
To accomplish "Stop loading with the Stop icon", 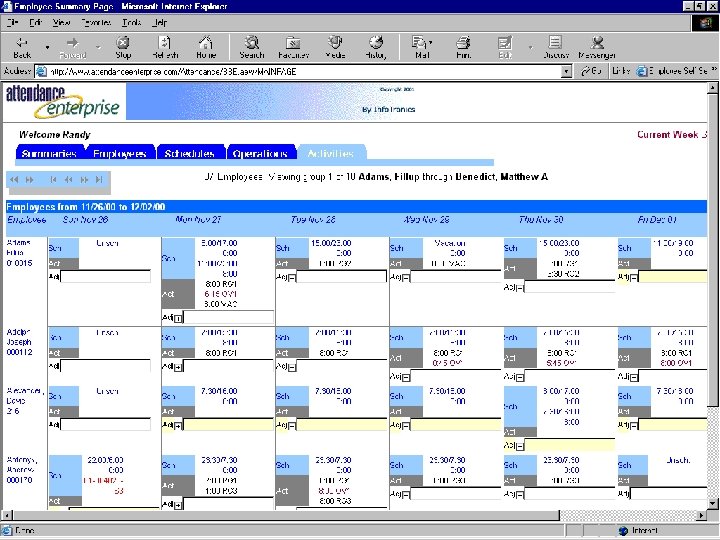I will point(123,48).
